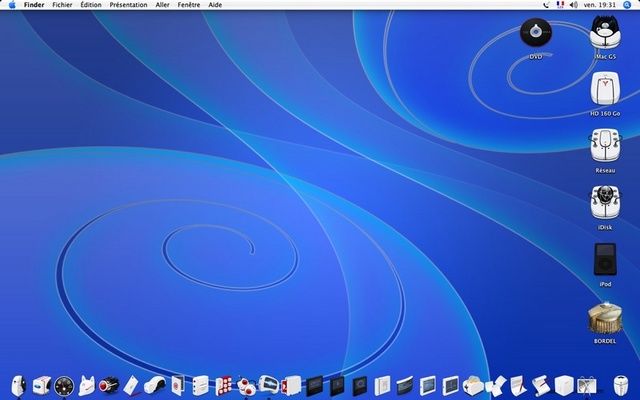Open the plain white cube Dock icon
Viewport: 640px width, 400px height.
[x=564, y=386]
